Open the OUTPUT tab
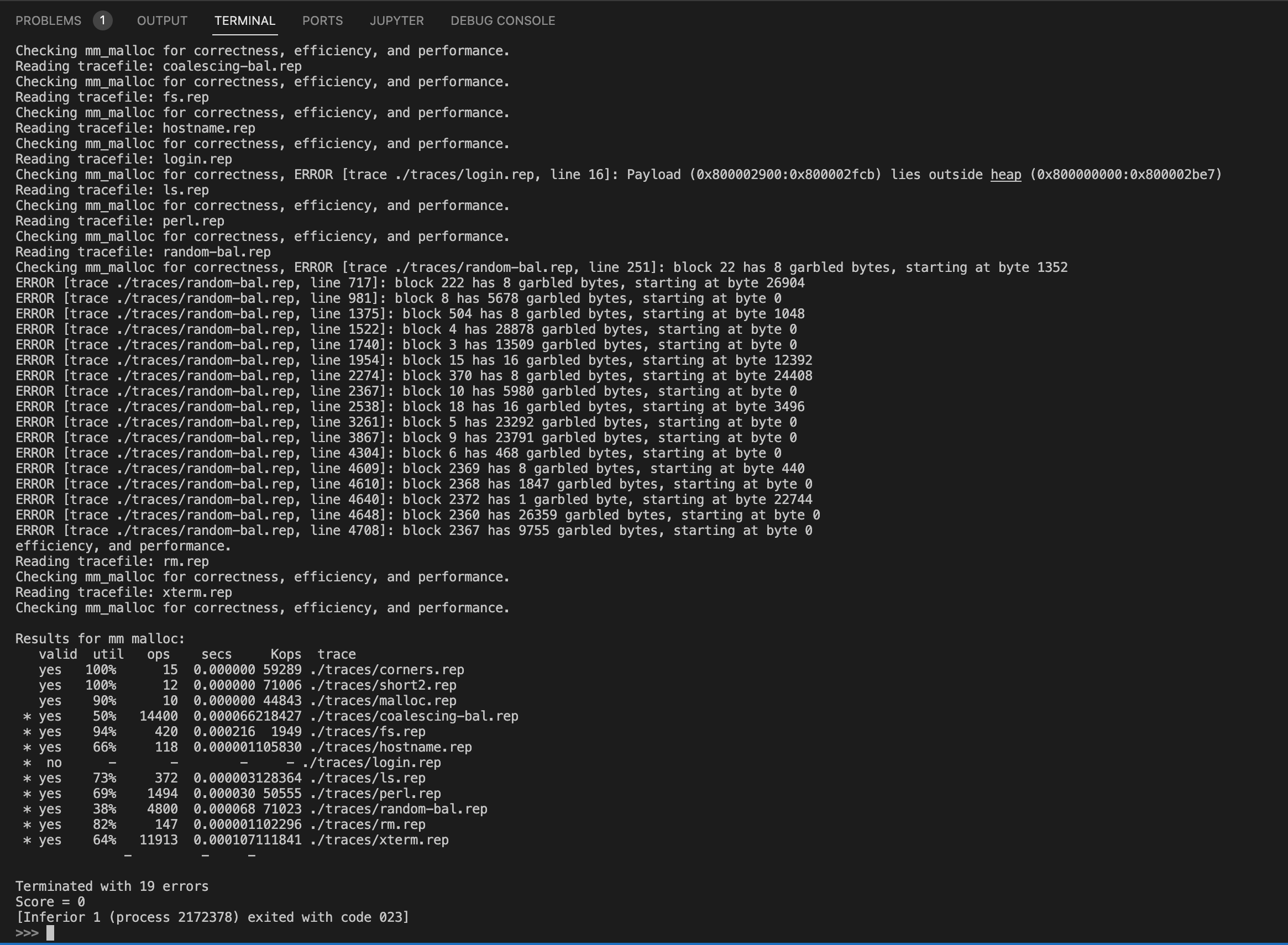 [162, 20]
